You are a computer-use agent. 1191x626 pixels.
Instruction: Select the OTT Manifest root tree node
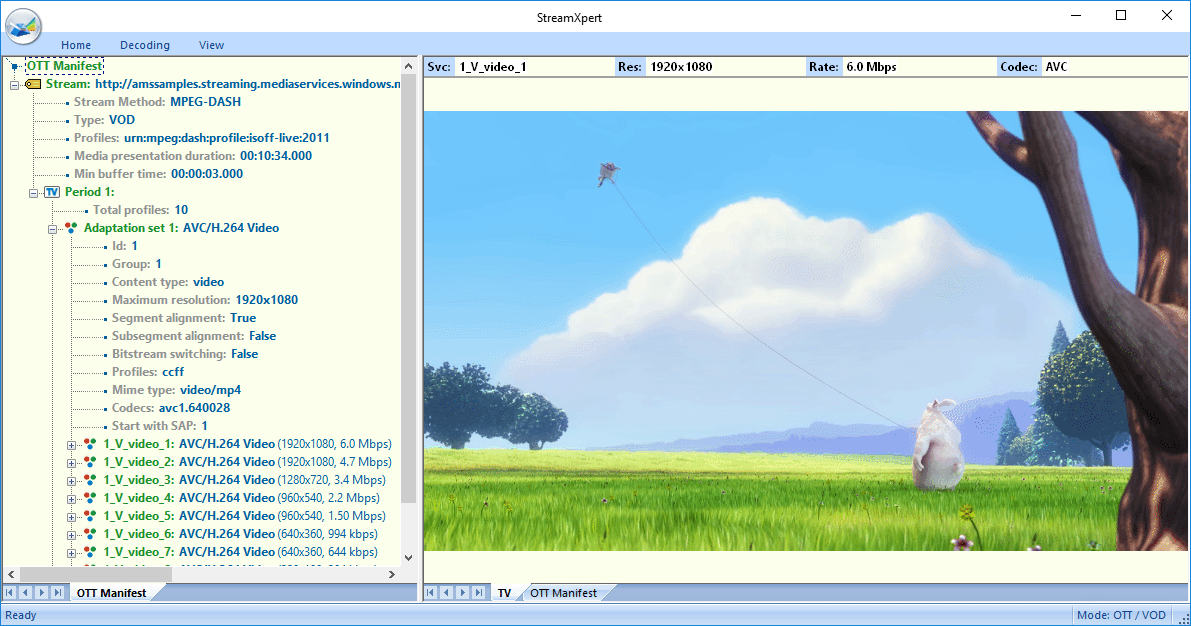click(x=65, y=66)
